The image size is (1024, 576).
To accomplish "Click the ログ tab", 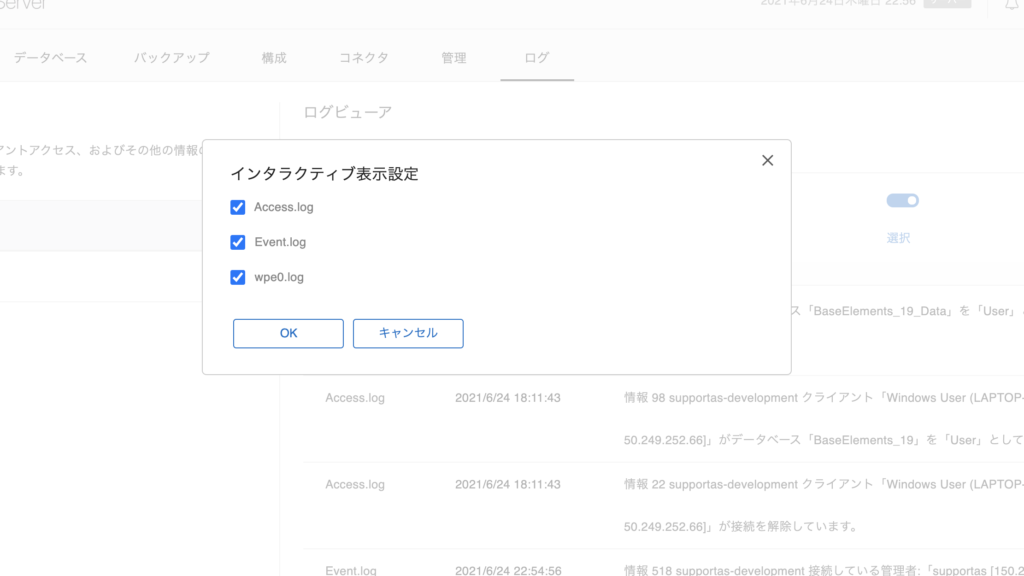I will pyautogui.click(x=537, y=58).
